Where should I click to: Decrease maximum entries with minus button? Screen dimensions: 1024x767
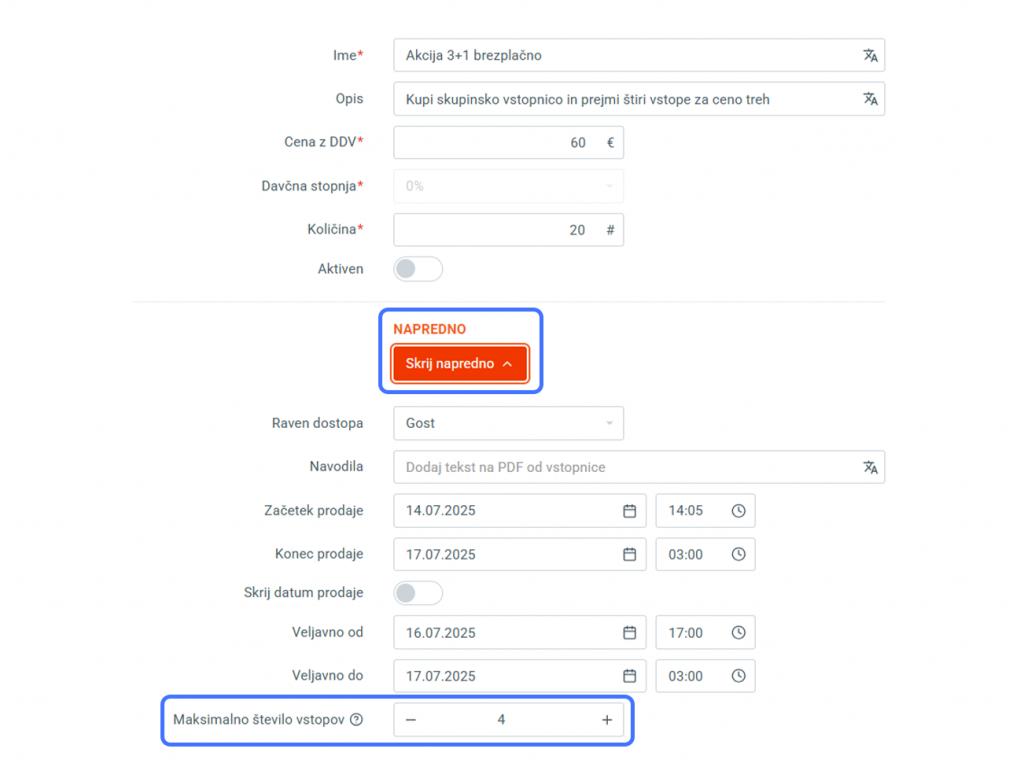411,719
